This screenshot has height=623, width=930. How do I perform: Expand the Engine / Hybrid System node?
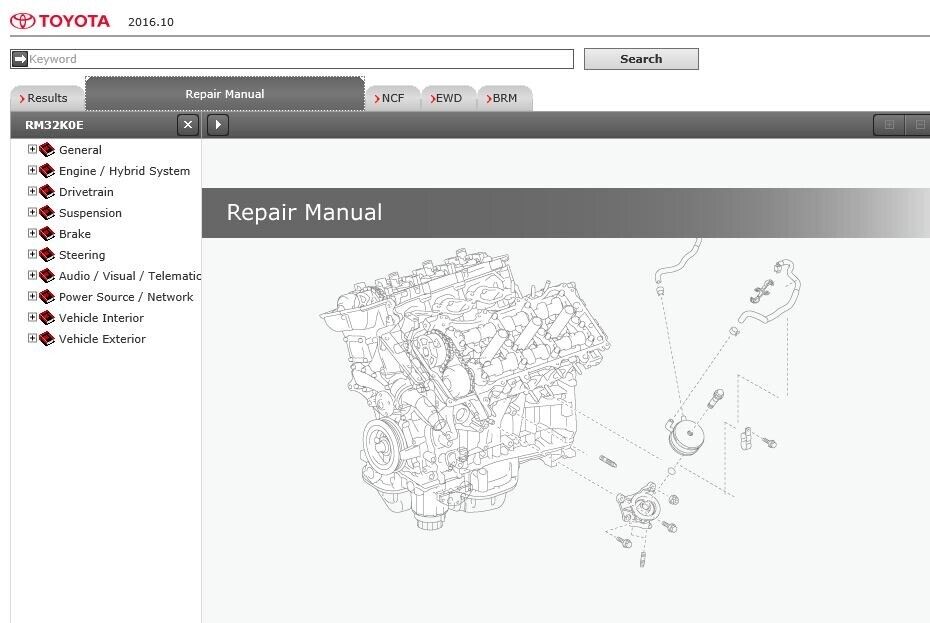[x=32, y=171]
